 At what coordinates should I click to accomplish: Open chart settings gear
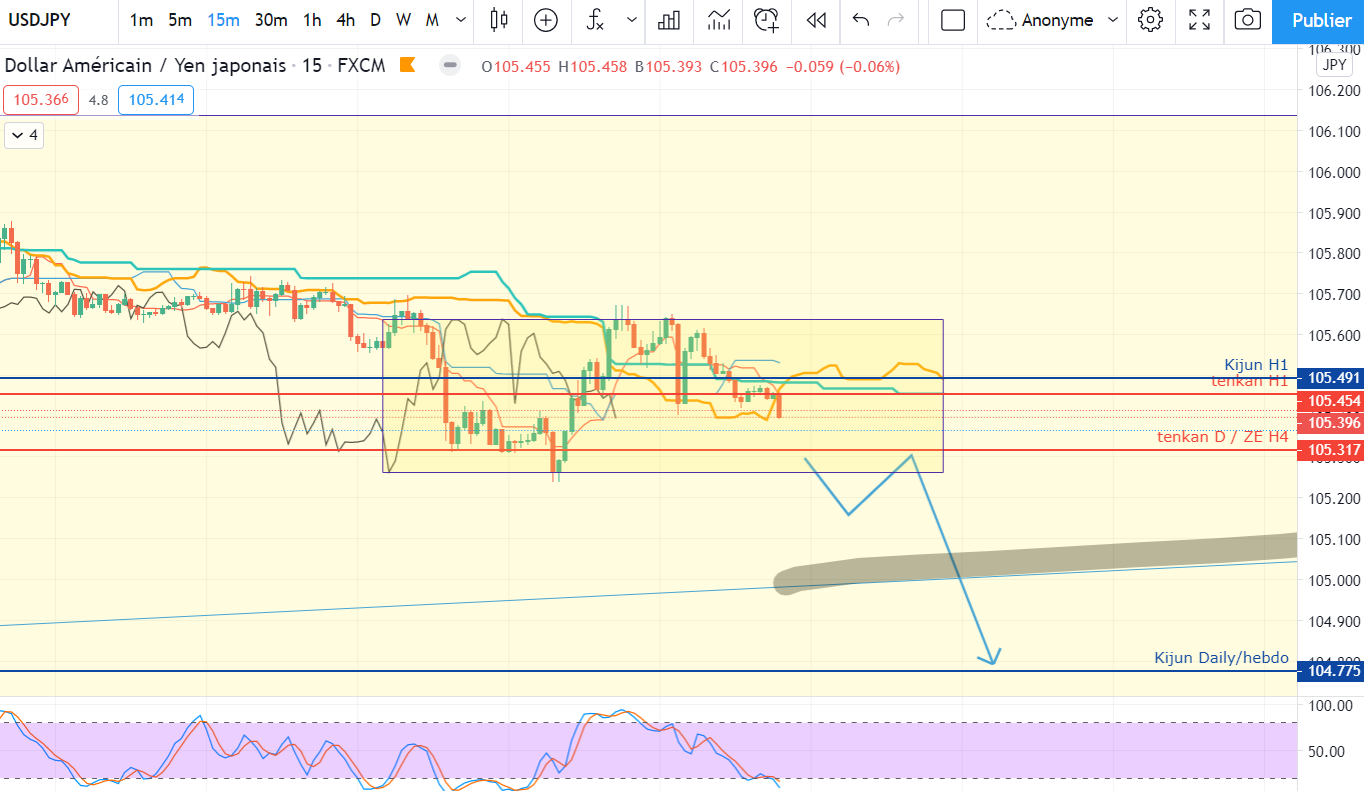[x=1151, y=20]
